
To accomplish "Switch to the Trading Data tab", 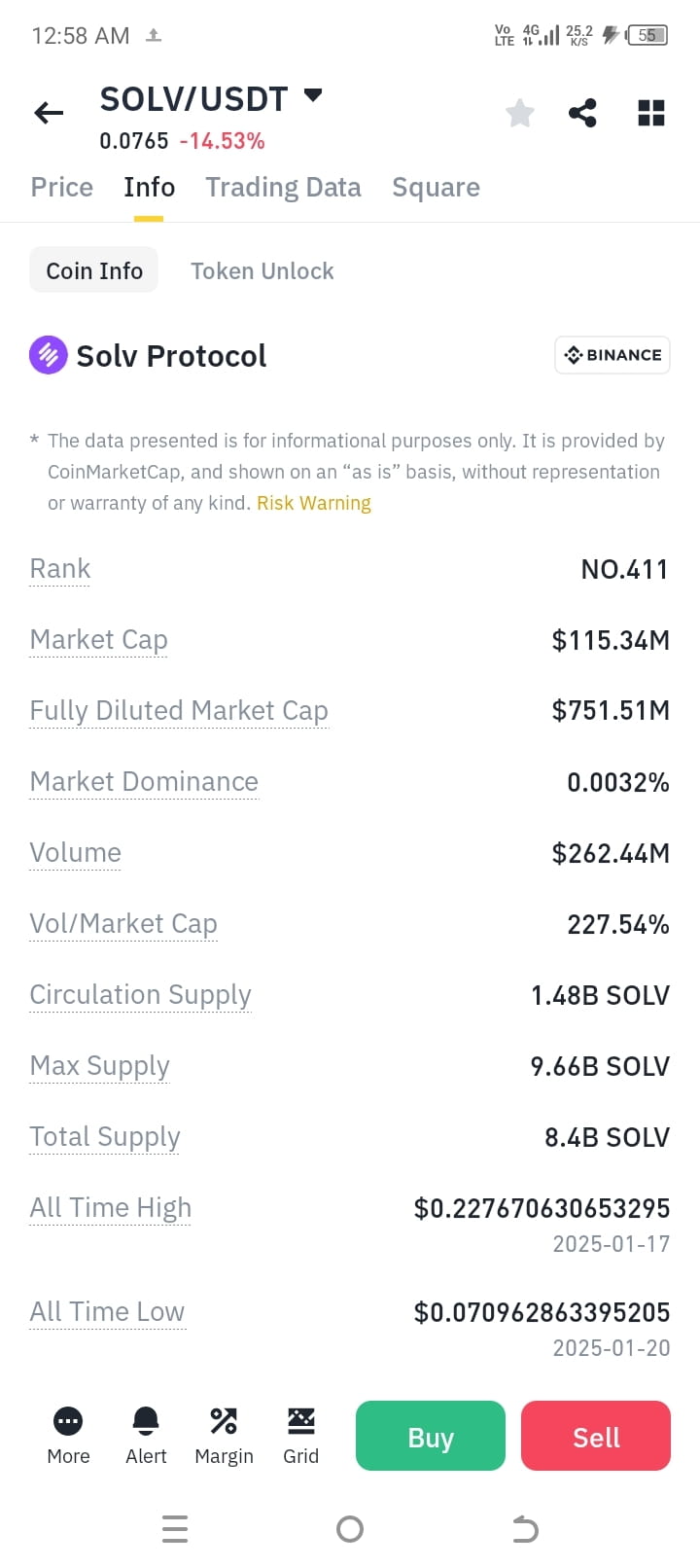I will coord(283,187).
